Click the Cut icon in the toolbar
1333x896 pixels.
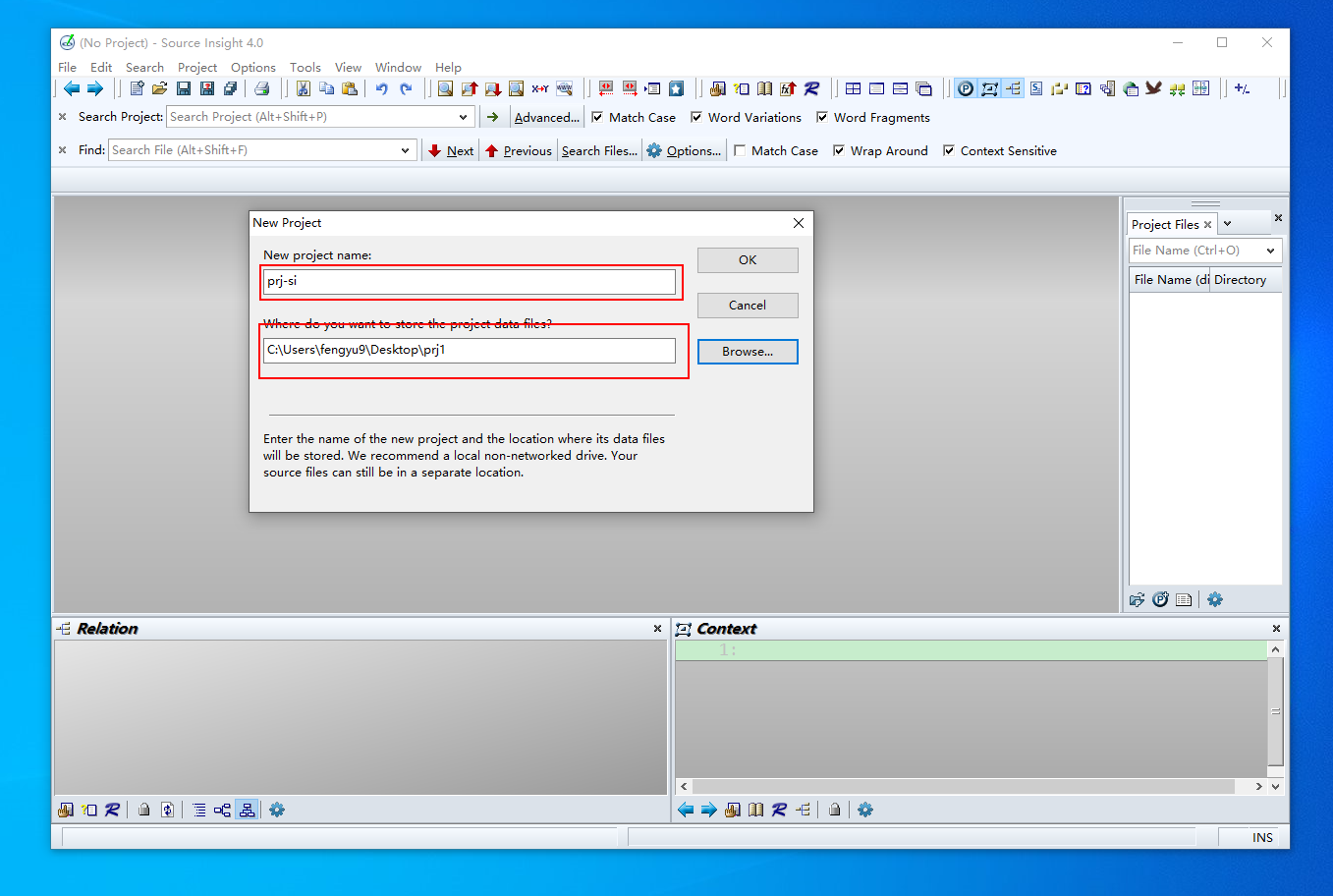click(x=305, y=88)
